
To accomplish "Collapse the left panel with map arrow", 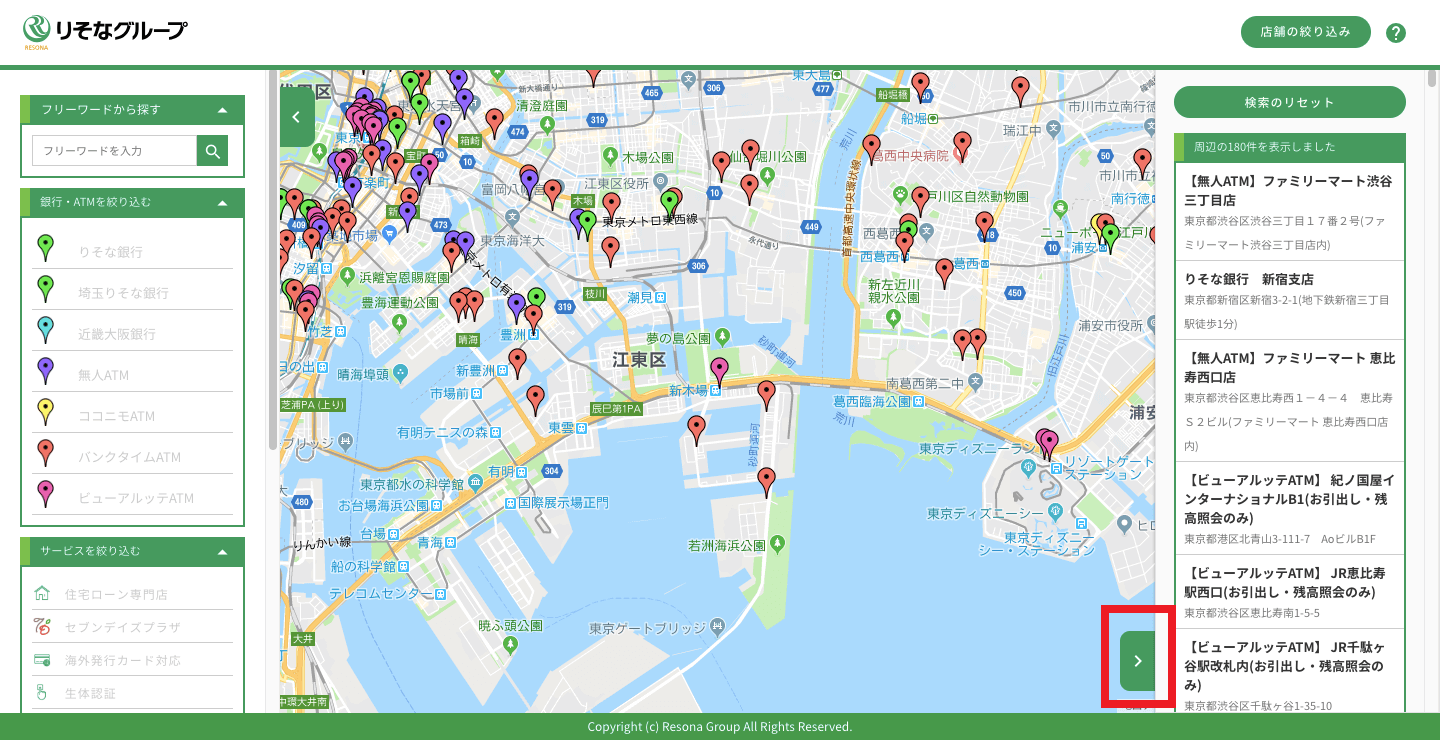I will point(297,117).
